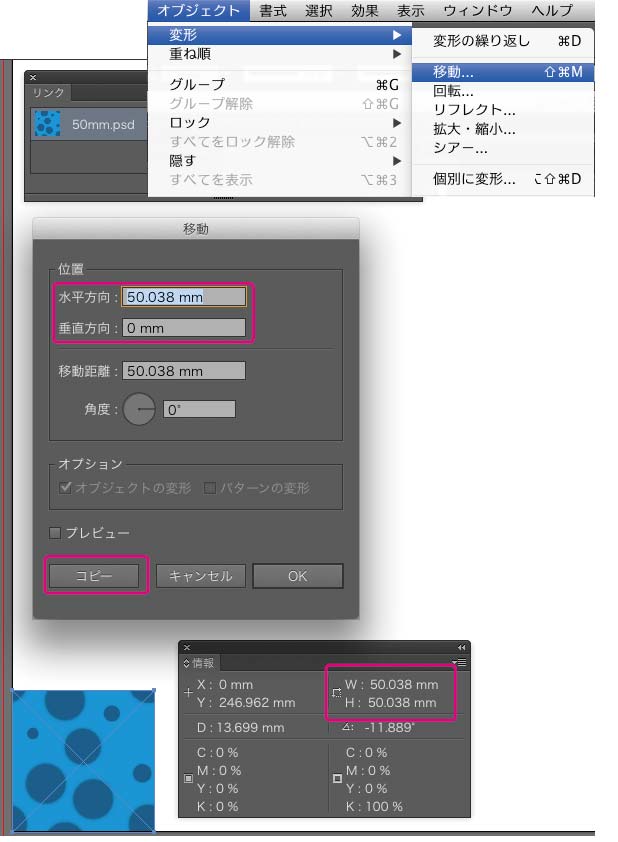Click the angle dial in the Move dialog
The height and width of the screenshot is (842, 618).
(x=139, y=409)
